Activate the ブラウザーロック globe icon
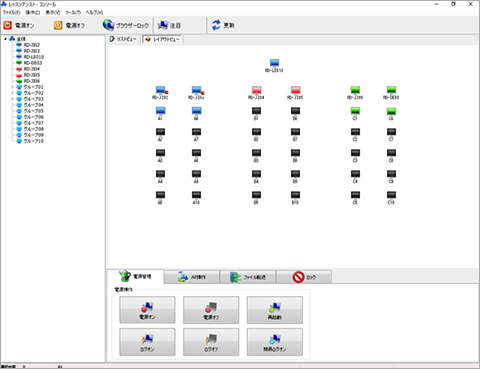Viewport: 480px width, 369px height. coord(108,25)
